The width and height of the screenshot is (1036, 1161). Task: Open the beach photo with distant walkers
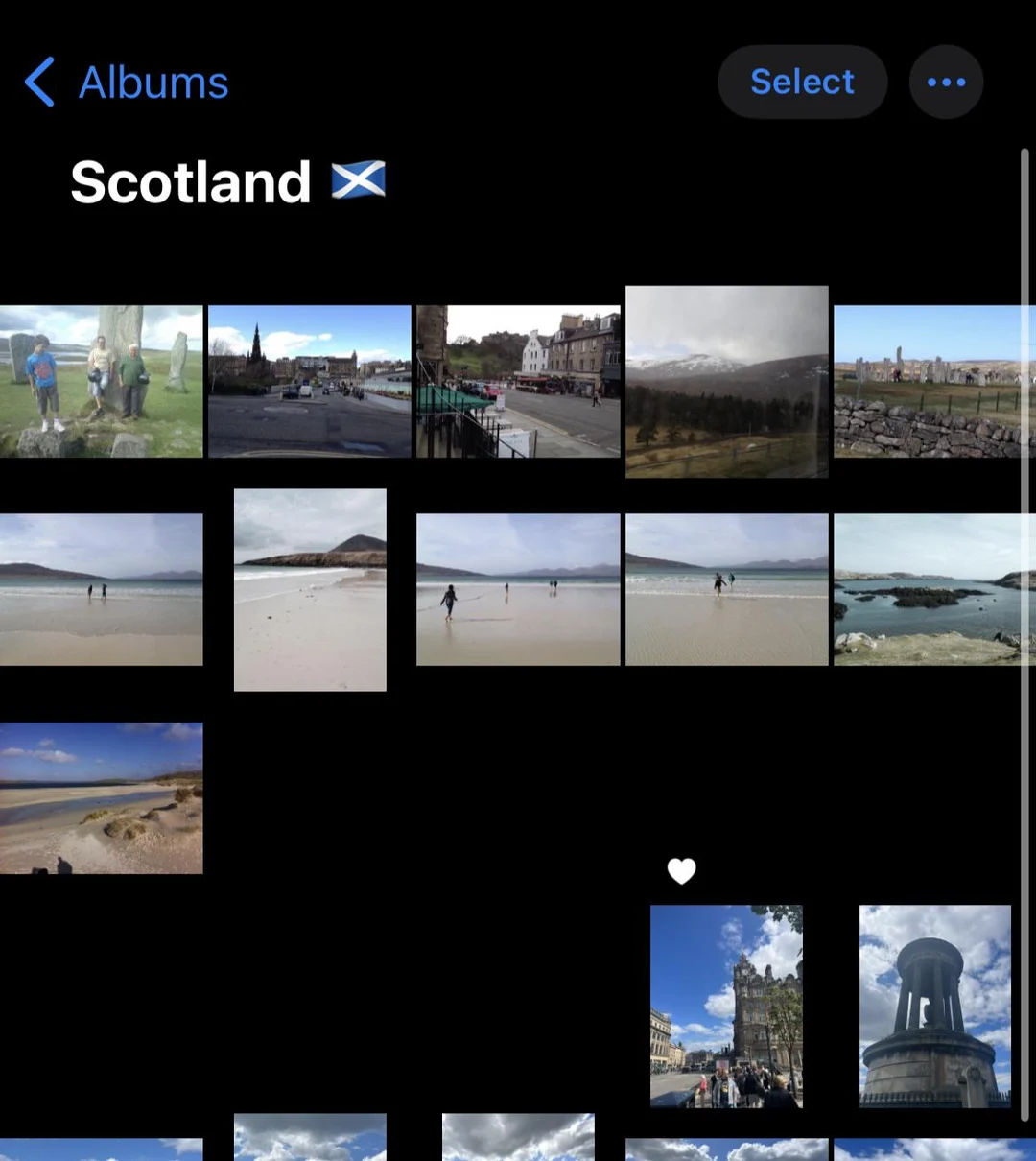click(101, 589)
